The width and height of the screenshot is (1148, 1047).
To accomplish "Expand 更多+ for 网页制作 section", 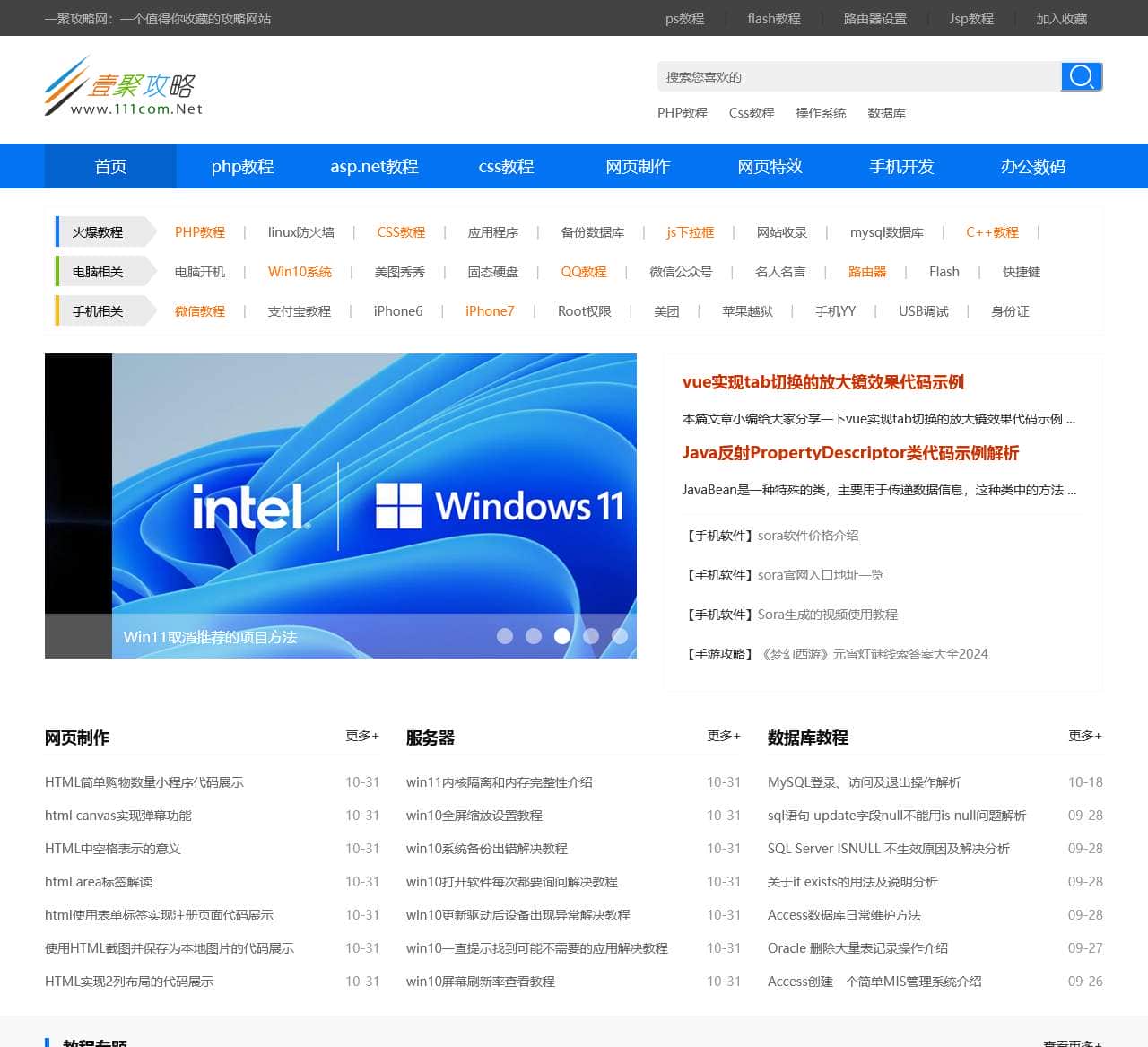I will click(x=362, y=736).
